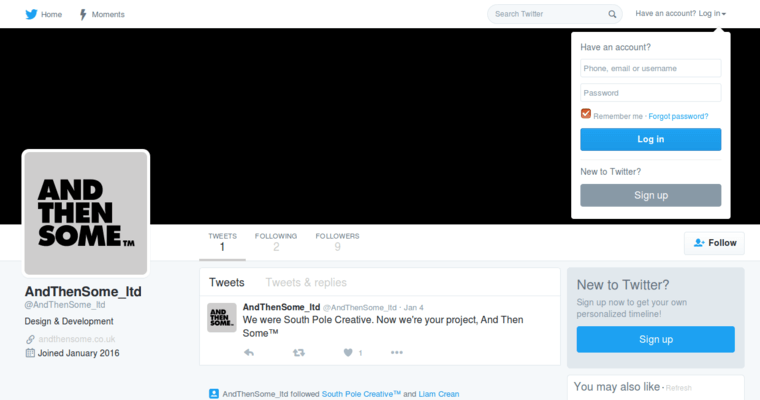Focus the Phone, email or username field
The width and height of the screenshot is (760, 400).
(x=650, y=68)
